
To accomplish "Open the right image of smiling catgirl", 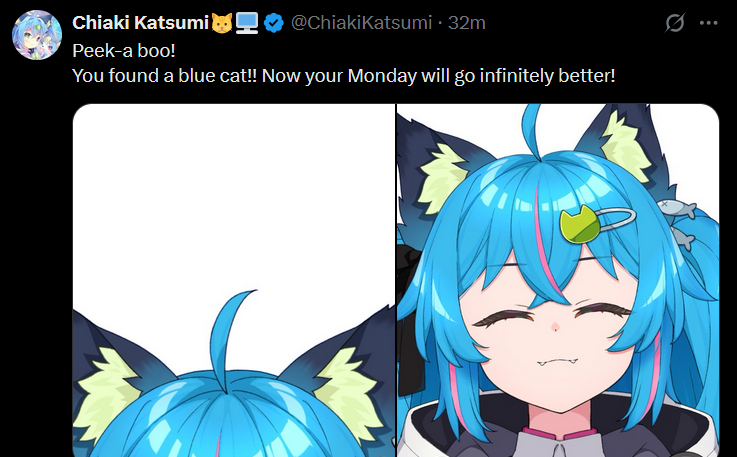I will (x=558, y=280).
